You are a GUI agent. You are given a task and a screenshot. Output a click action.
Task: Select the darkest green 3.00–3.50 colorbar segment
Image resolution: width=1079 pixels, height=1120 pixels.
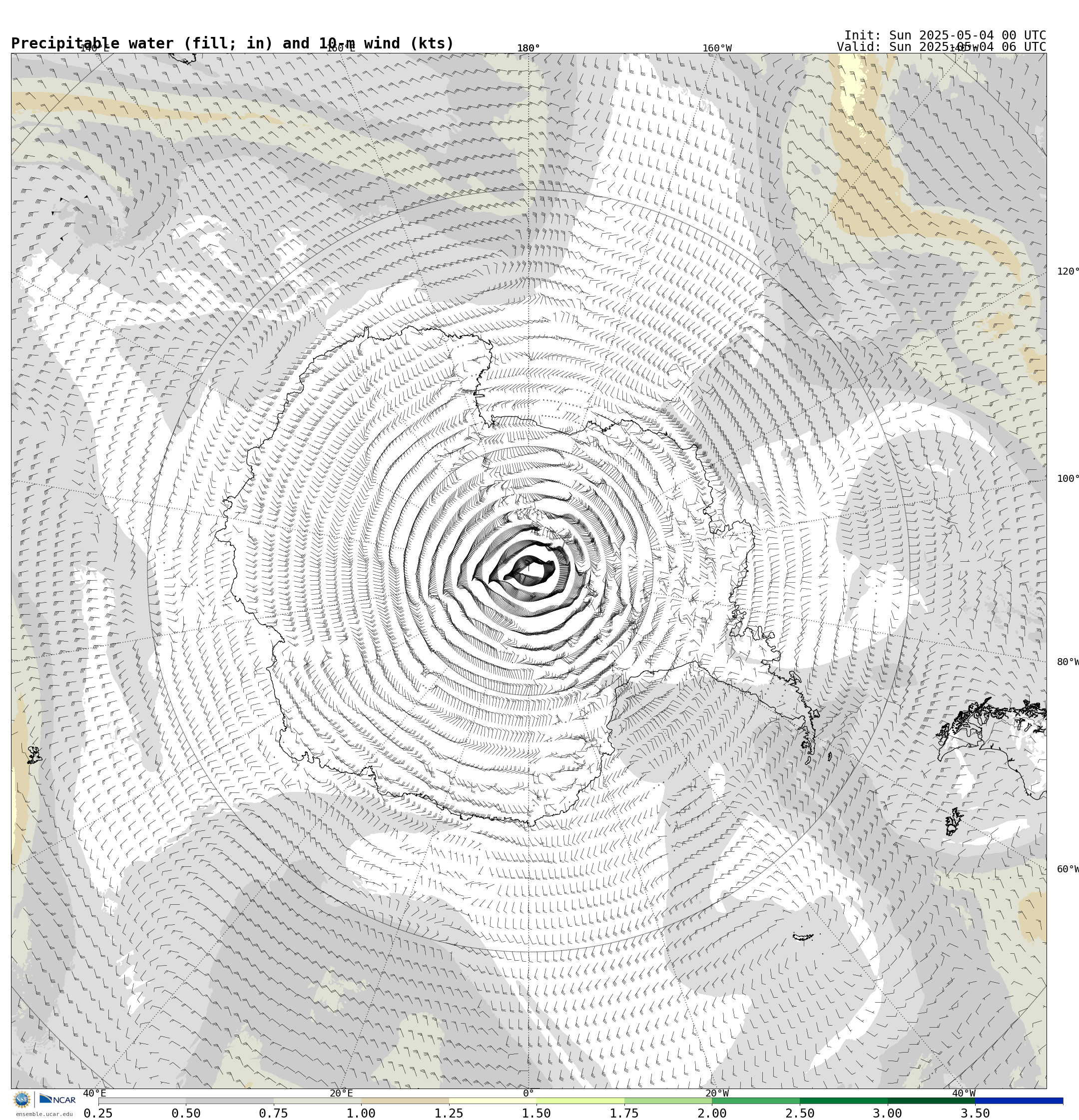pyautogui.click(x=932, y=1101)
